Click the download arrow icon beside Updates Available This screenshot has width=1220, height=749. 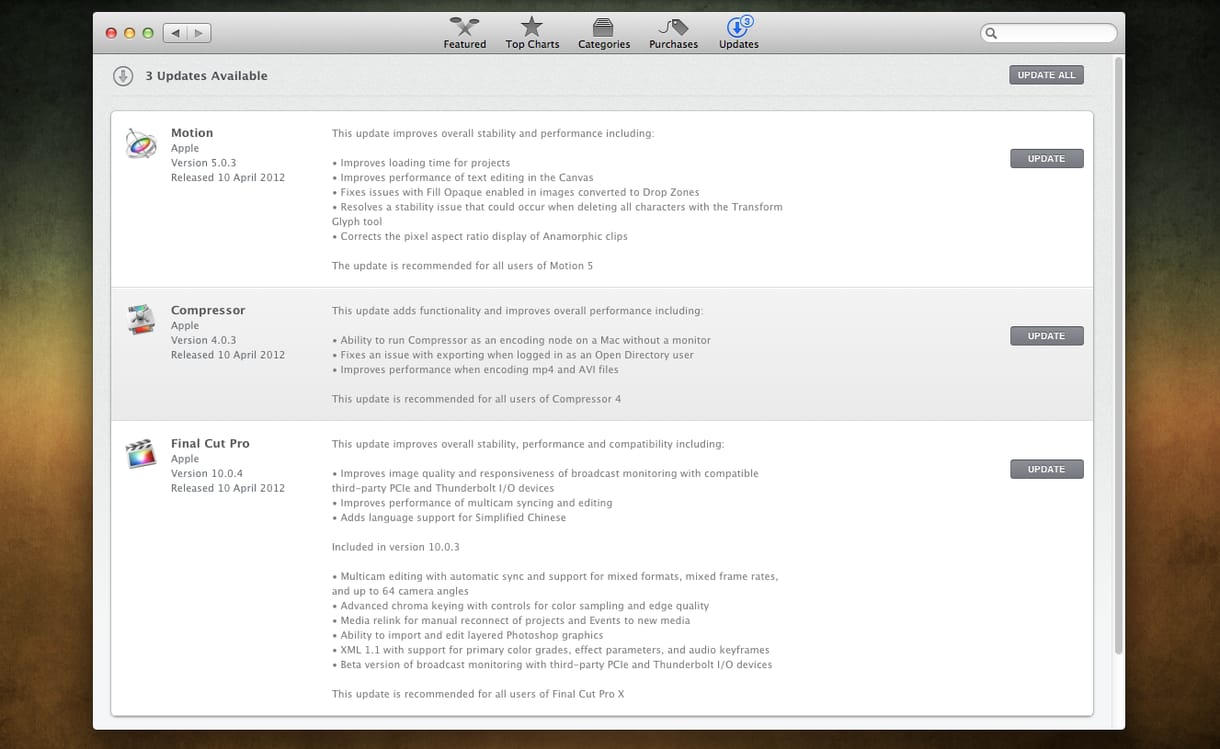click(123, 76)
